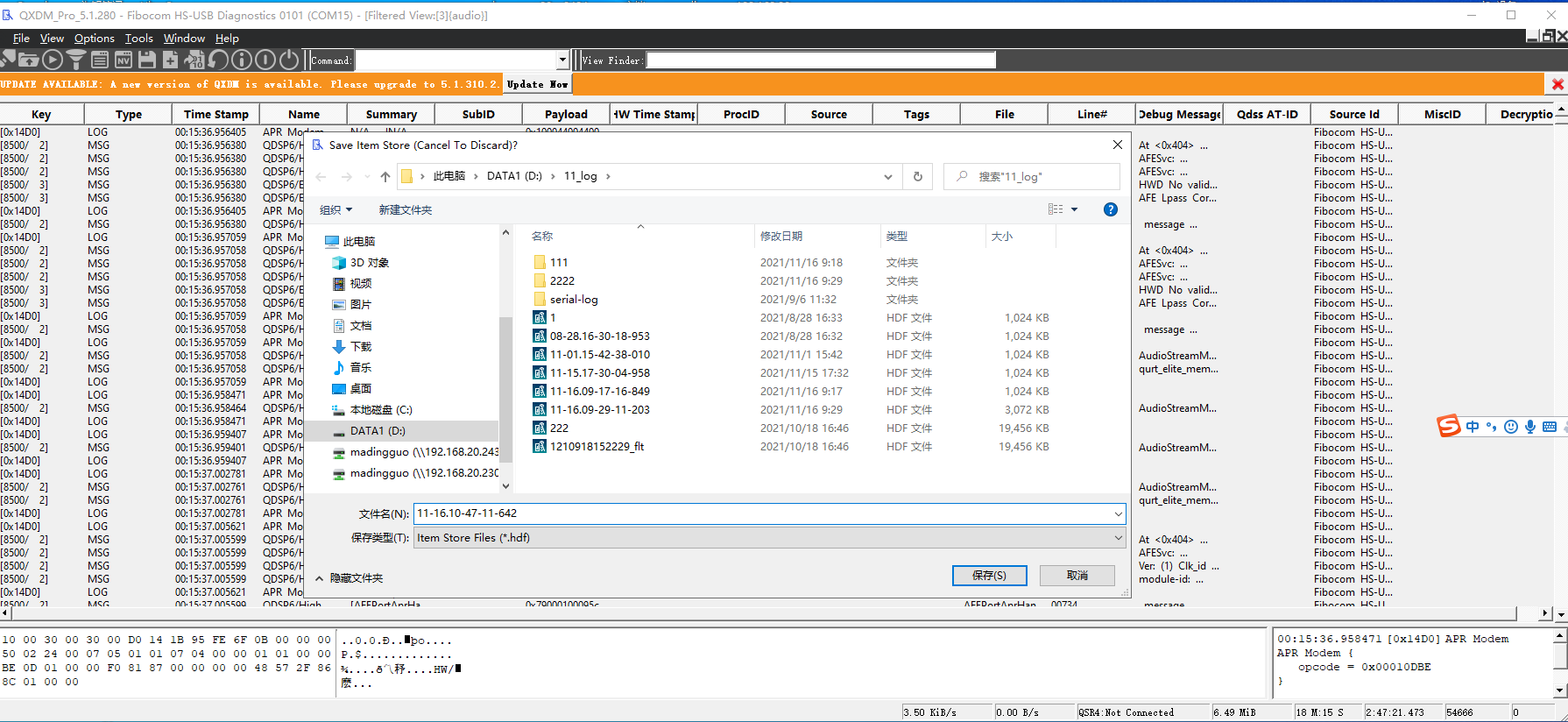The image size is (1568, 722).
Task: Click the IME microphone voice input icon
Action: pyautogui.click(x=1530, y=427)
